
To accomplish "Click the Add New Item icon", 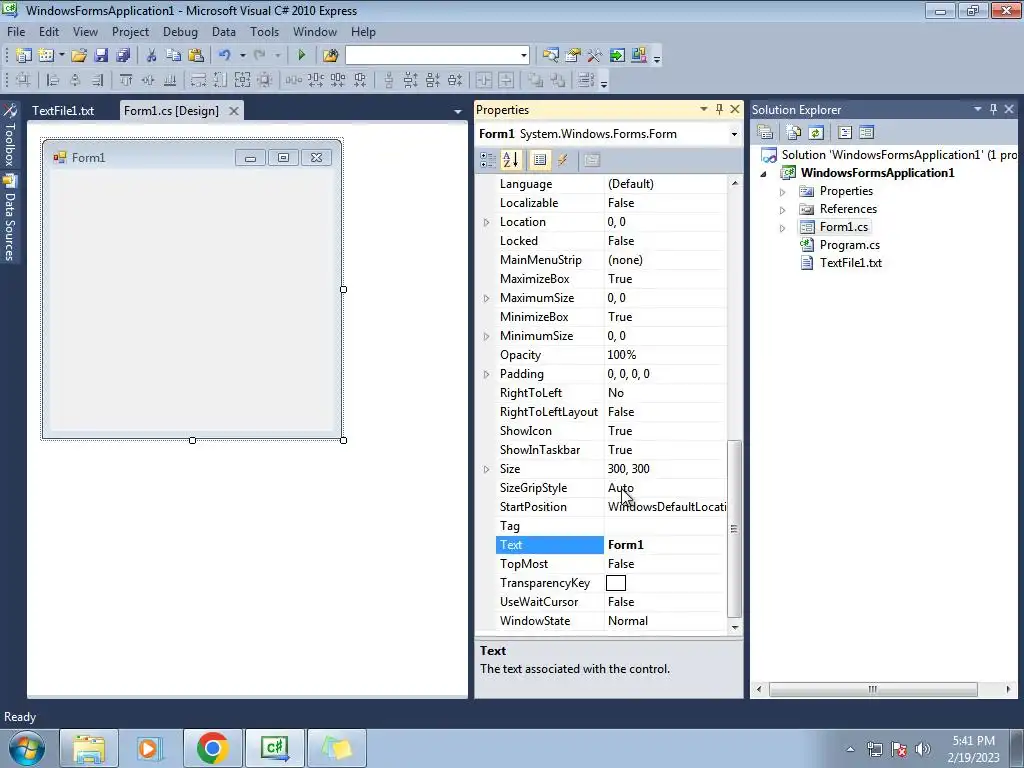I will pyautogui.click(x=46, y=56).
